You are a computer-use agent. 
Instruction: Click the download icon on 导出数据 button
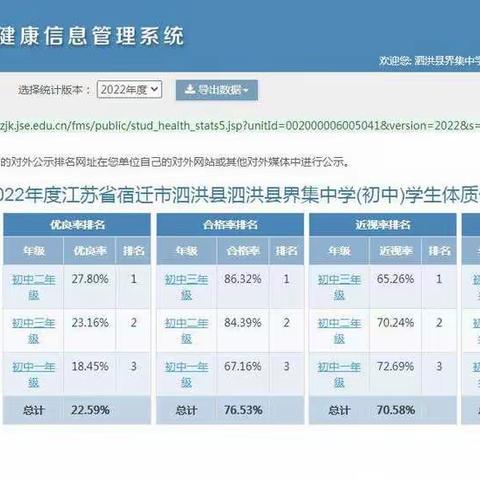tap(190, 89)
